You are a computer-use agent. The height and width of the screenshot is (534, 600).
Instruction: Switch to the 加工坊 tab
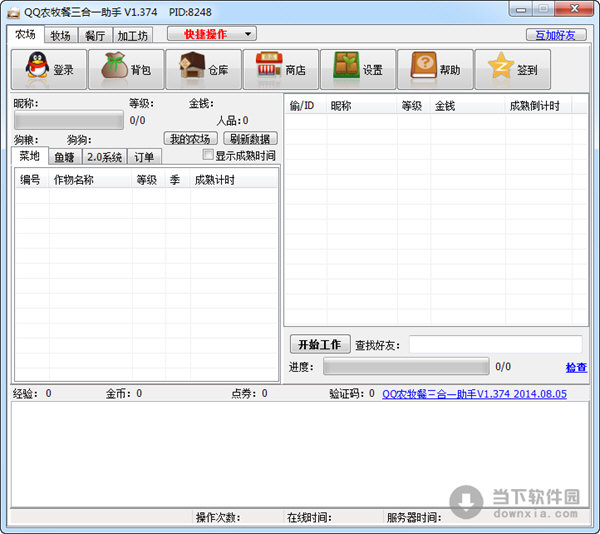coord(133,36)
